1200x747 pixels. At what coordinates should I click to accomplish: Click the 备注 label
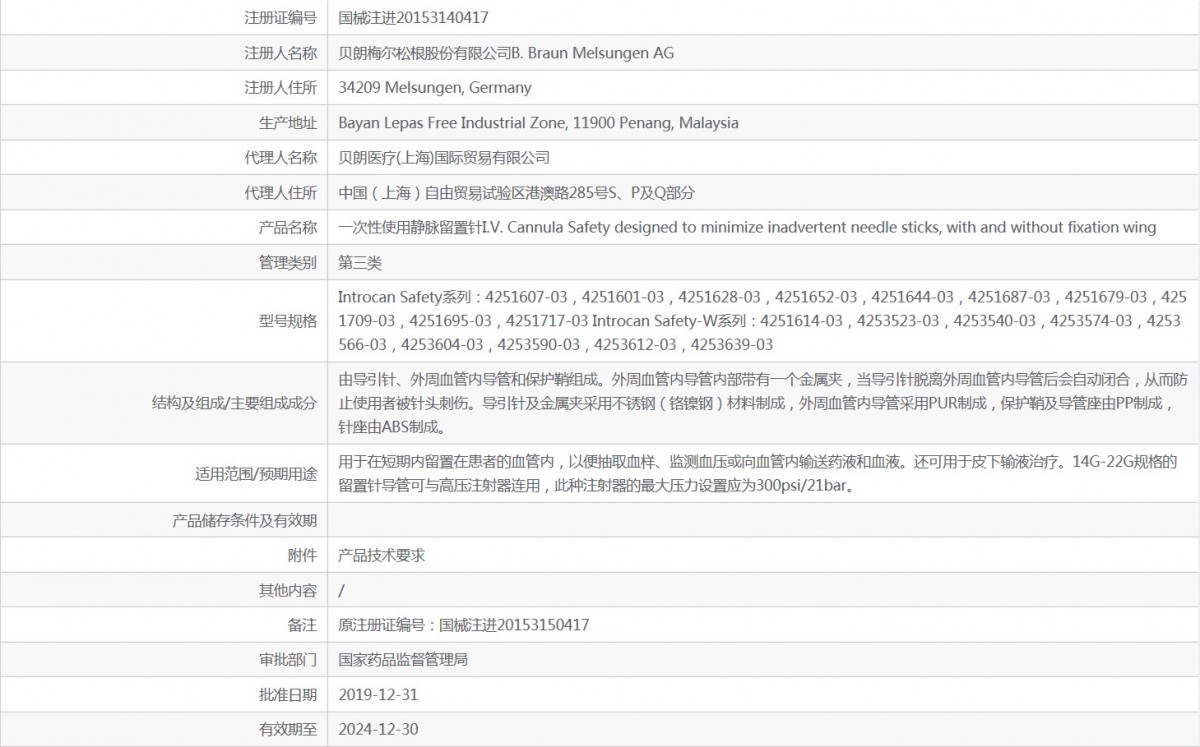(x=302, y=625)
